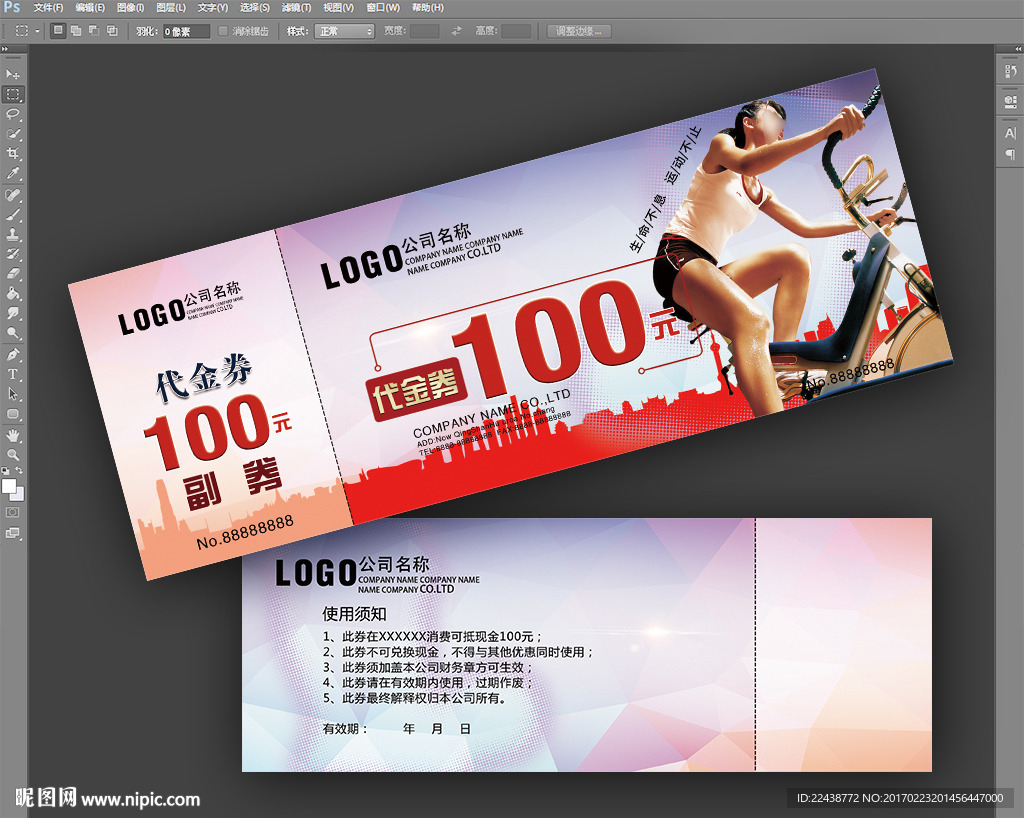The height and width of the screenshot is (818, 1024).
Task: Open the 样式 style dropdown
Action: tap(344, 31)
